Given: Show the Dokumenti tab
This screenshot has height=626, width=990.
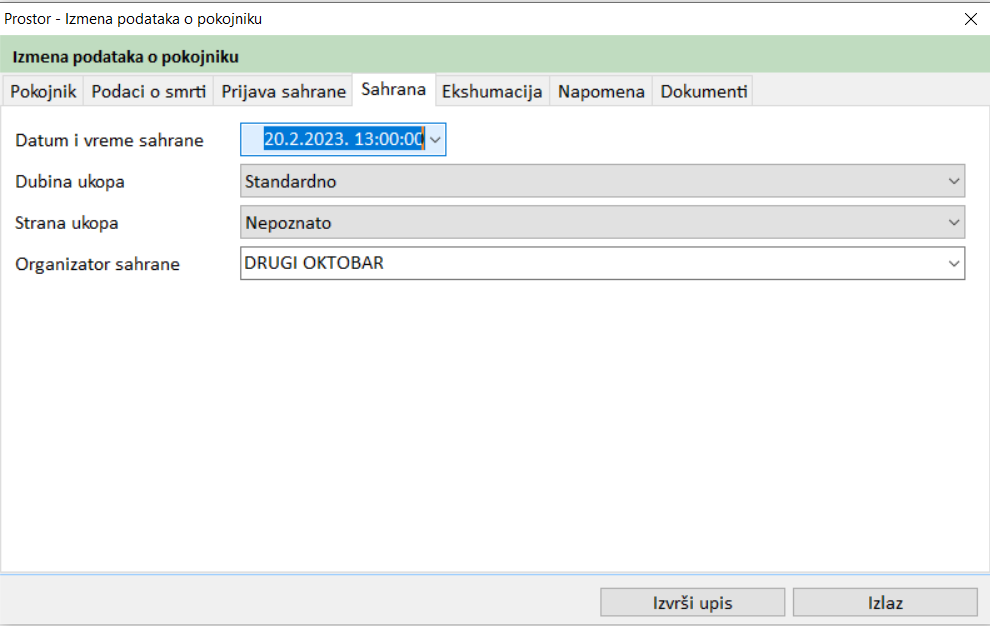Looking at the screenshot, I should point(703,91).
